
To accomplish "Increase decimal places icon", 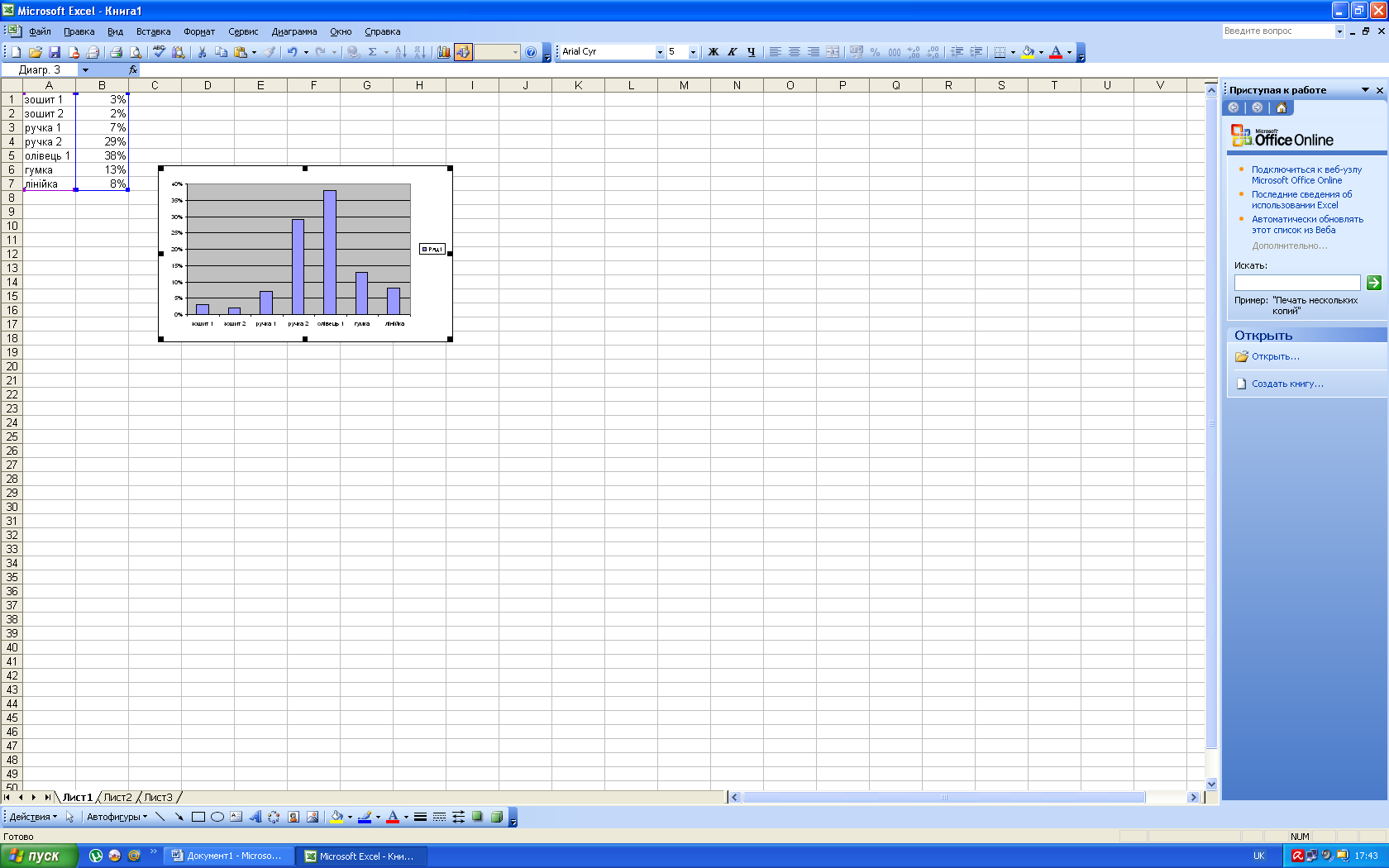I will (x=913, y=52).
